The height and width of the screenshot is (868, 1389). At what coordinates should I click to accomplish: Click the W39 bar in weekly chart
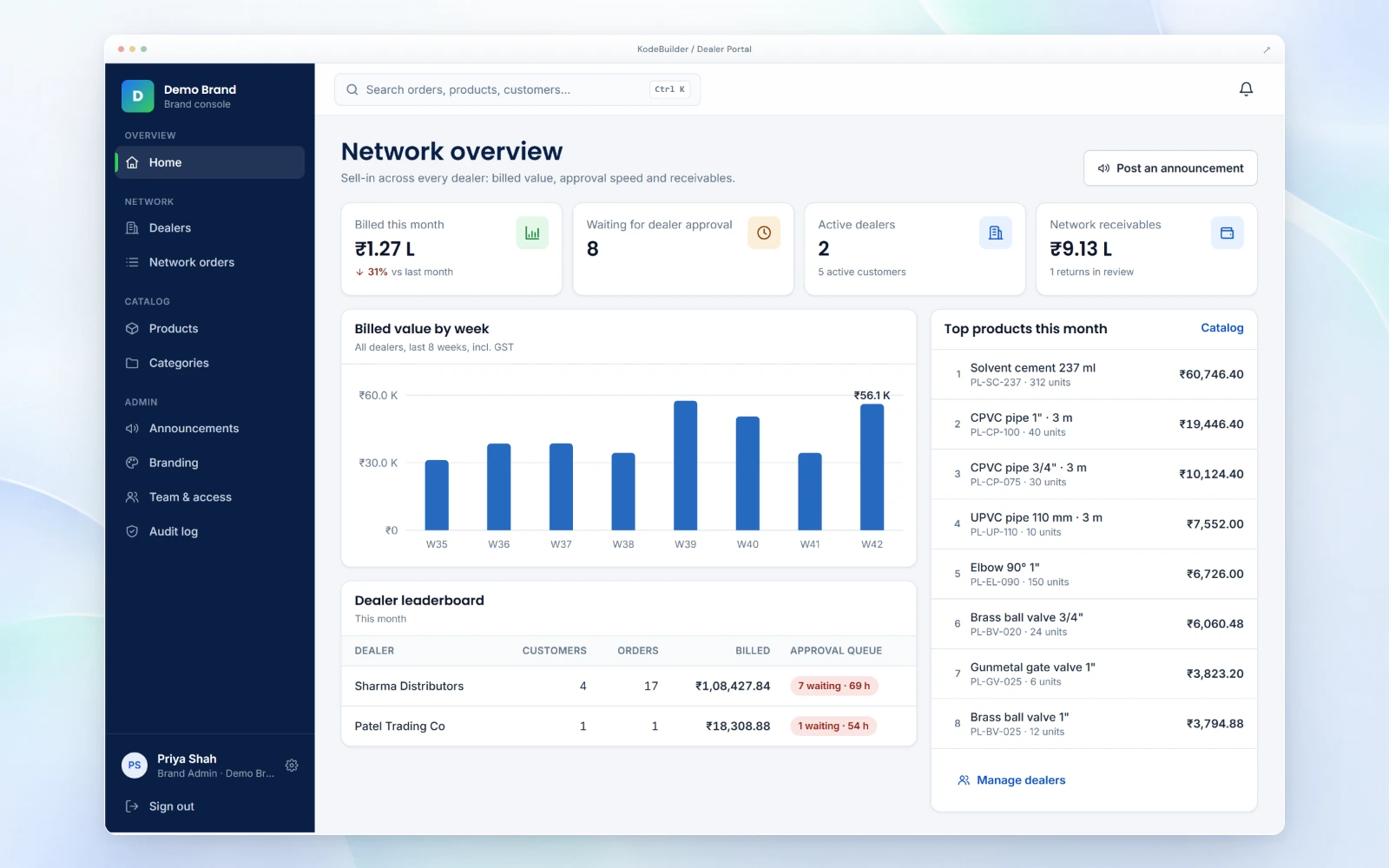pos(686,465)
